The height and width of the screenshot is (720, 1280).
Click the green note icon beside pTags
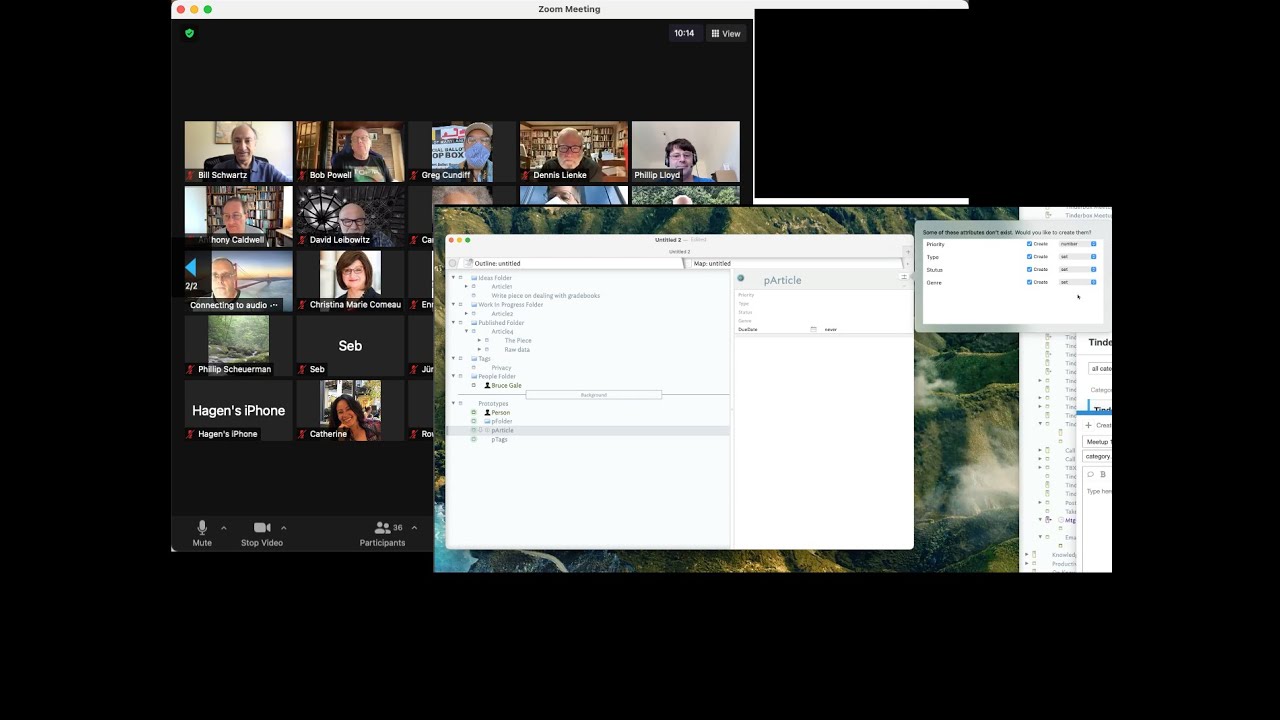474,439
